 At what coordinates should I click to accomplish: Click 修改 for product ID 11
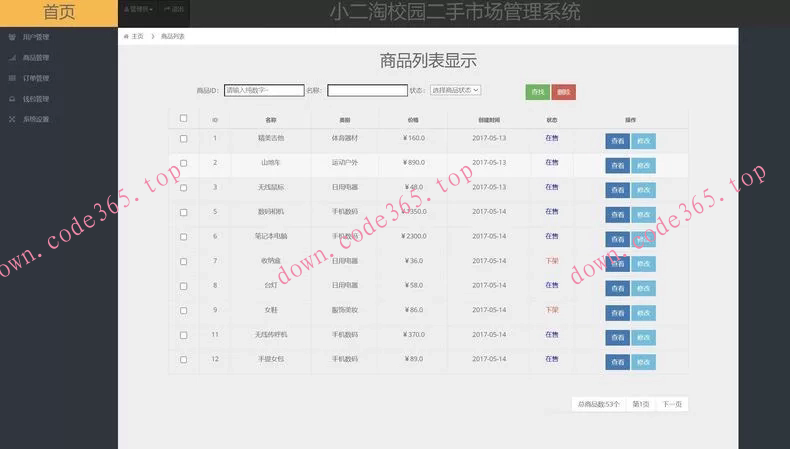pyautogui.click(x=643, y=338)
